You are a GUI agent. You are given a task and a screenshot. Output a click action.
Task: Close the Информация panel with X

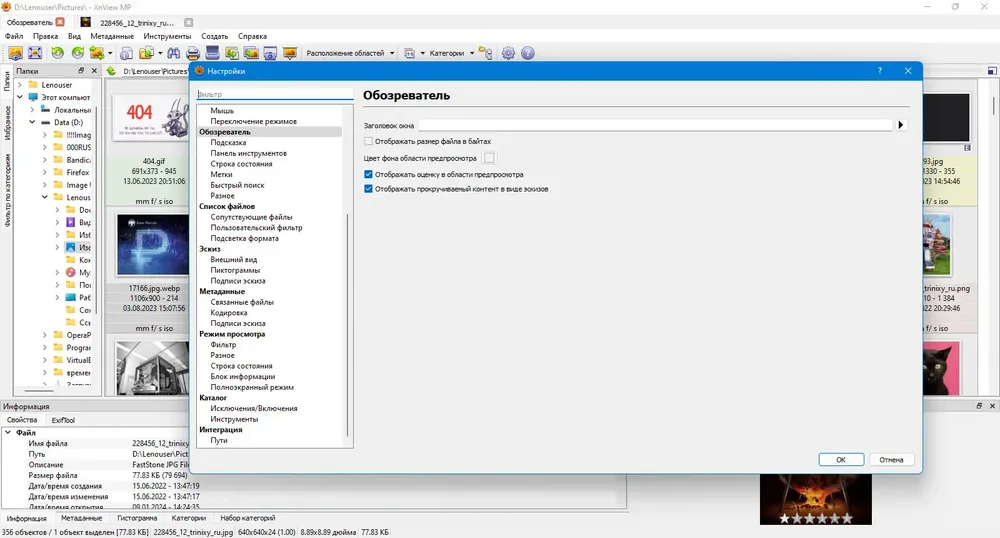992,406
